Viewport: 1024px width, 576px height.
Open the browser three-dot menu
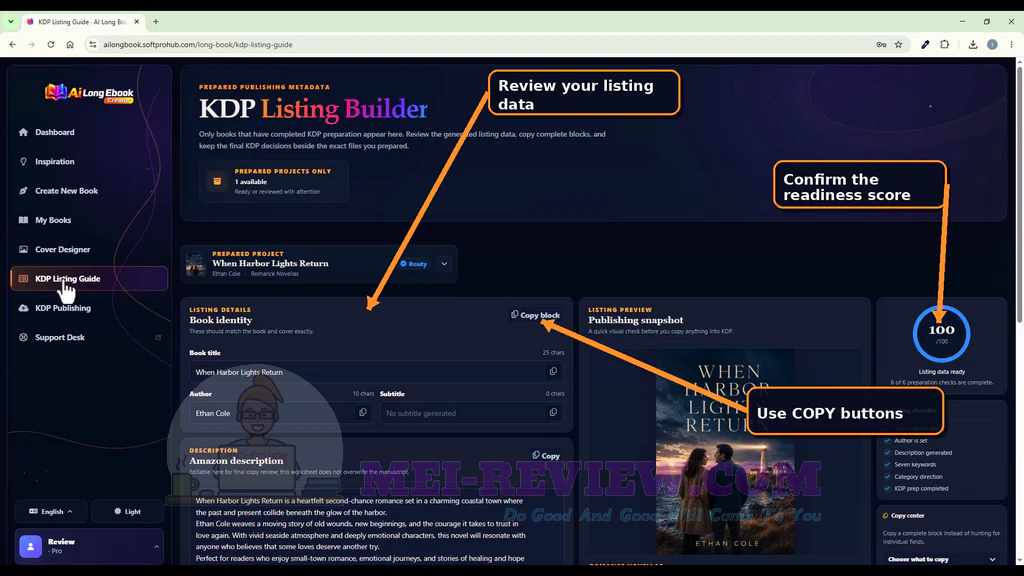click(1011, 44)
